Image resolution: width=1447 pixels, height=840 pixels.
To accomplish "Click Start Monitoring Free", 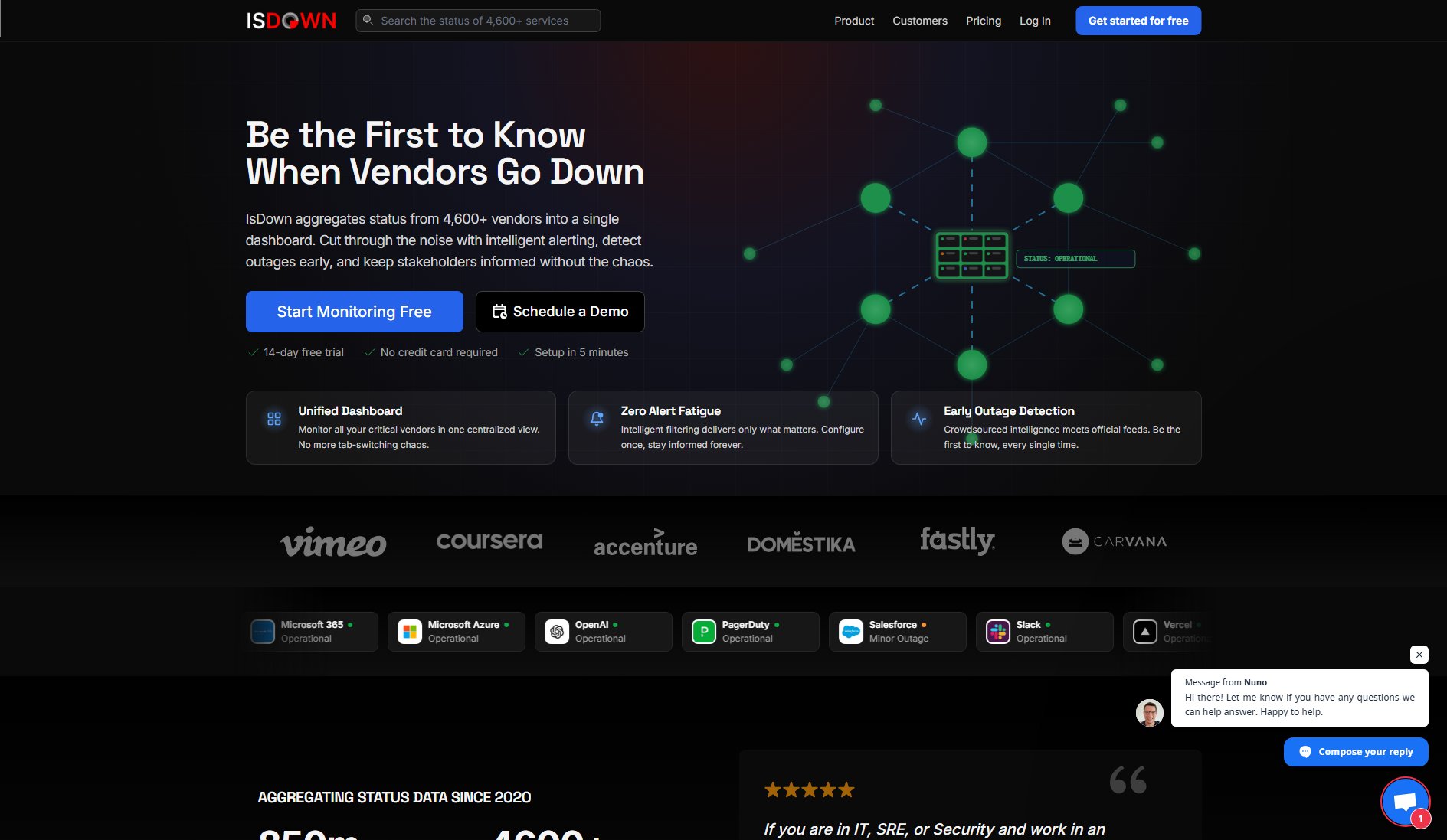I will pos(354,311).
